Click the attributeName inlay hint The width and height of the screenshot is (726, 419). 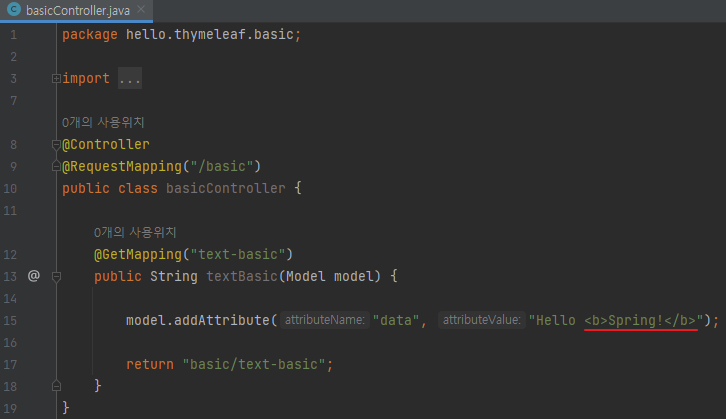point(325,320)
